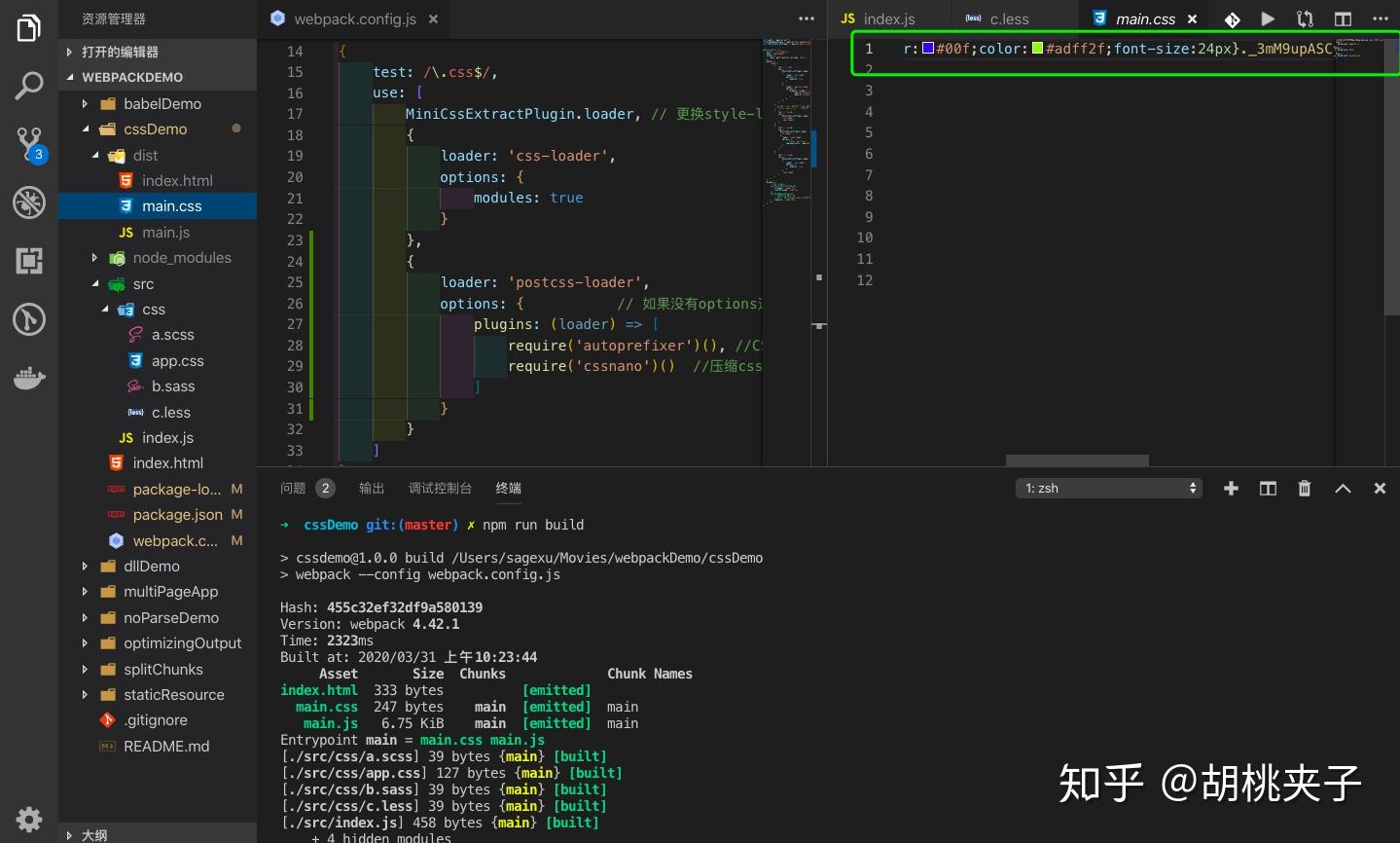Split the editor with the split icon
Image resolution: width=1400 pixels, height=843 pixels.
(x=1344, y=18)
